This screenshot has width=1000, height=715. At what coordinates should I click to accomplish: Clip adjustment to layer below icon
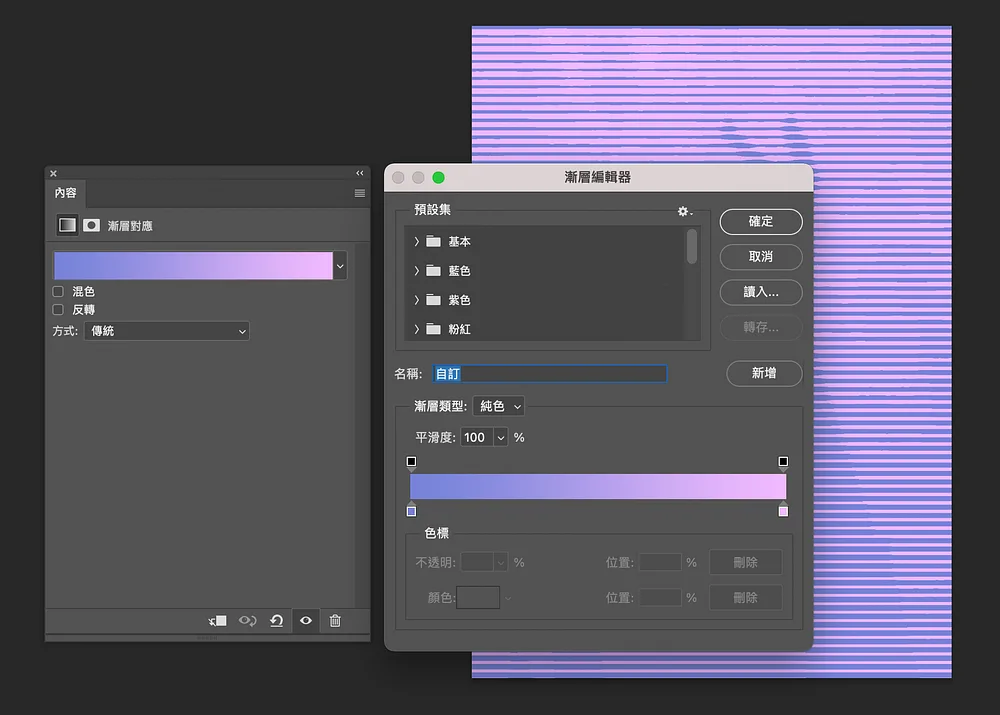217,621
